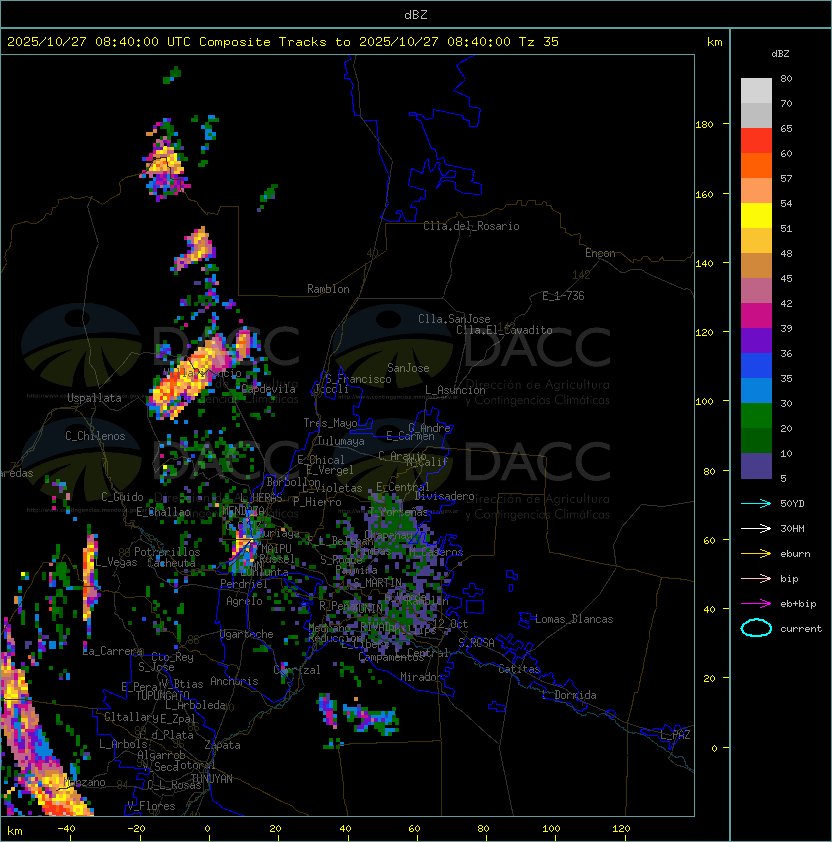The image size is (832, 842).
Task: Select the bip pink arrow legend icon
Action: tap(756, 579)
